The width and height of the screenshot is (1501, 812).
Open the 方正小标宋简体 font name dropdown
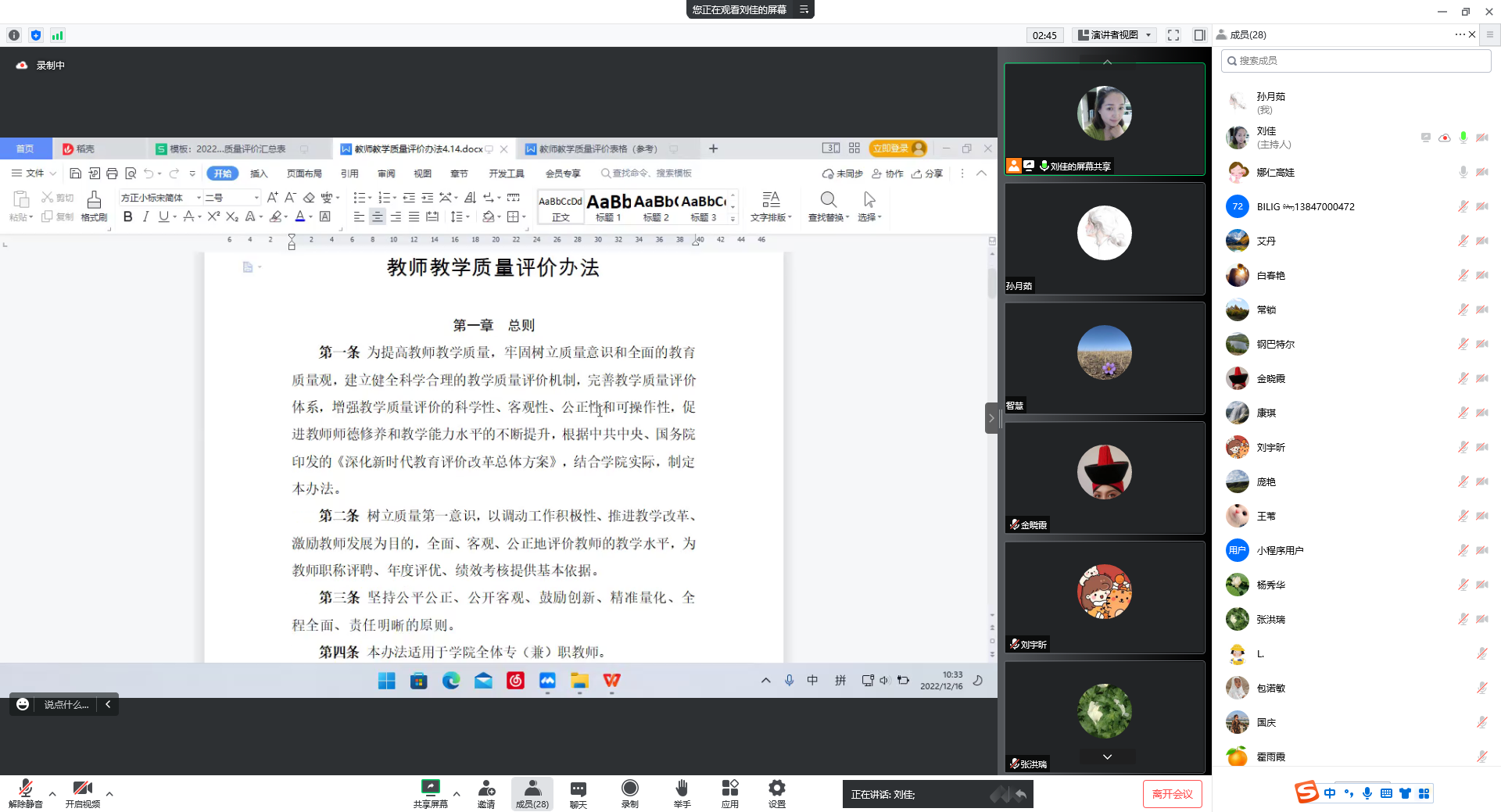[x=160, y=198]
